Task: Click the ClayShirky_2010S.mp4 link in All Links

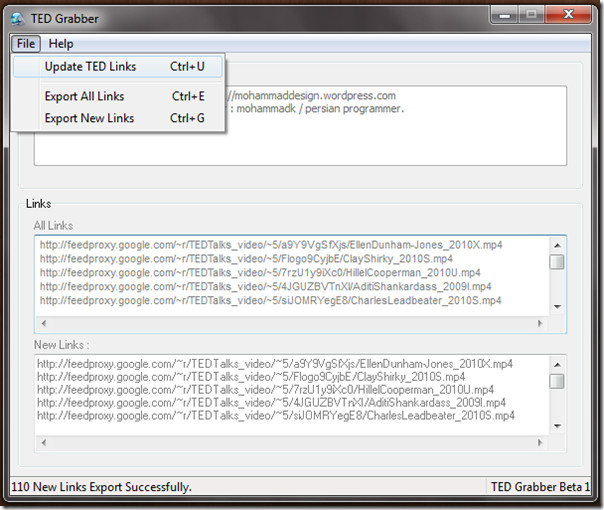Action: pos(246,259)
